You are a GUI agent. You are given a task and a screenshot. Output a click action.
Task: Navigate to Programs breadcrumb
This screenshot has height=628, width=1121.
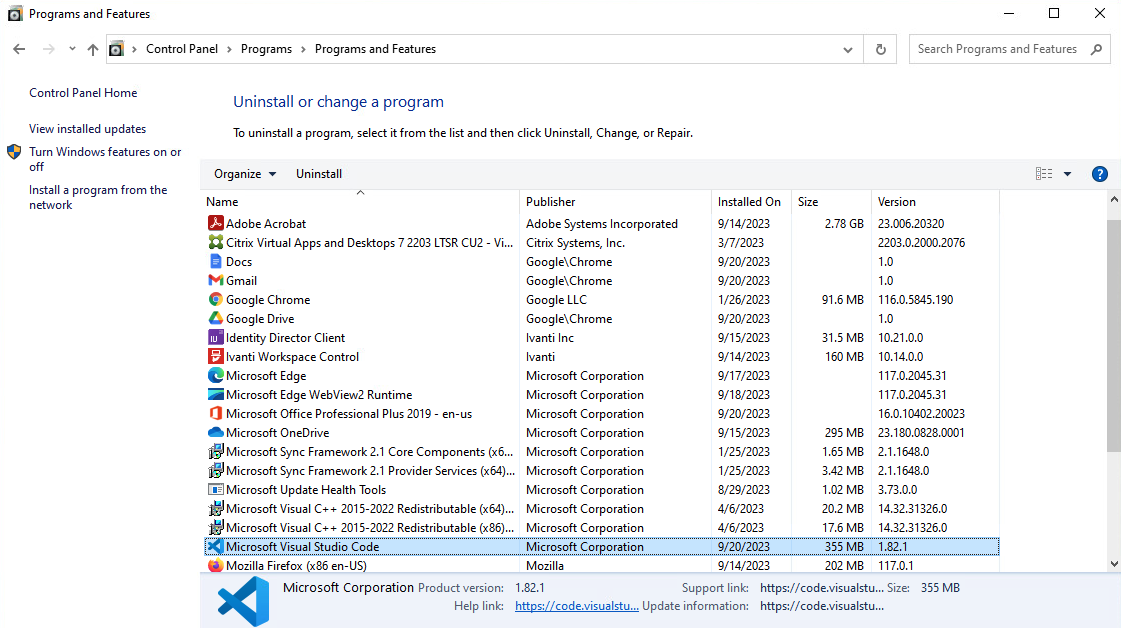pyautogui.click(x=266, y=49)
